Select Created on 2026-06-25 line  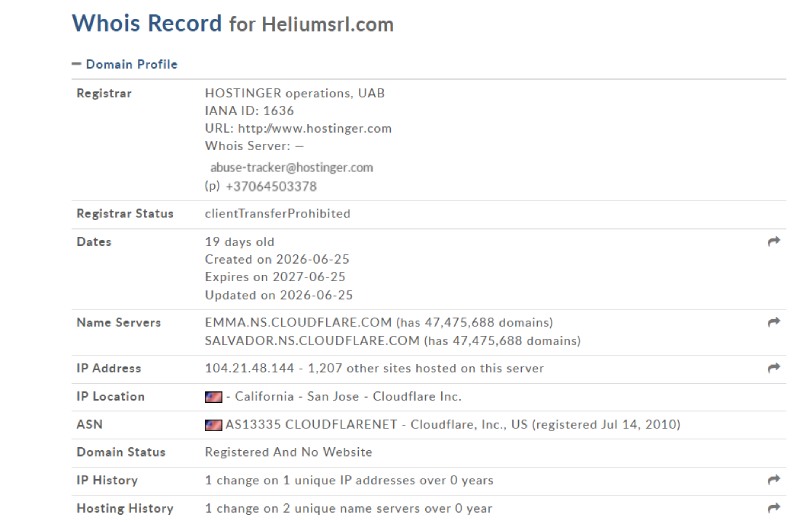point(277,259)
